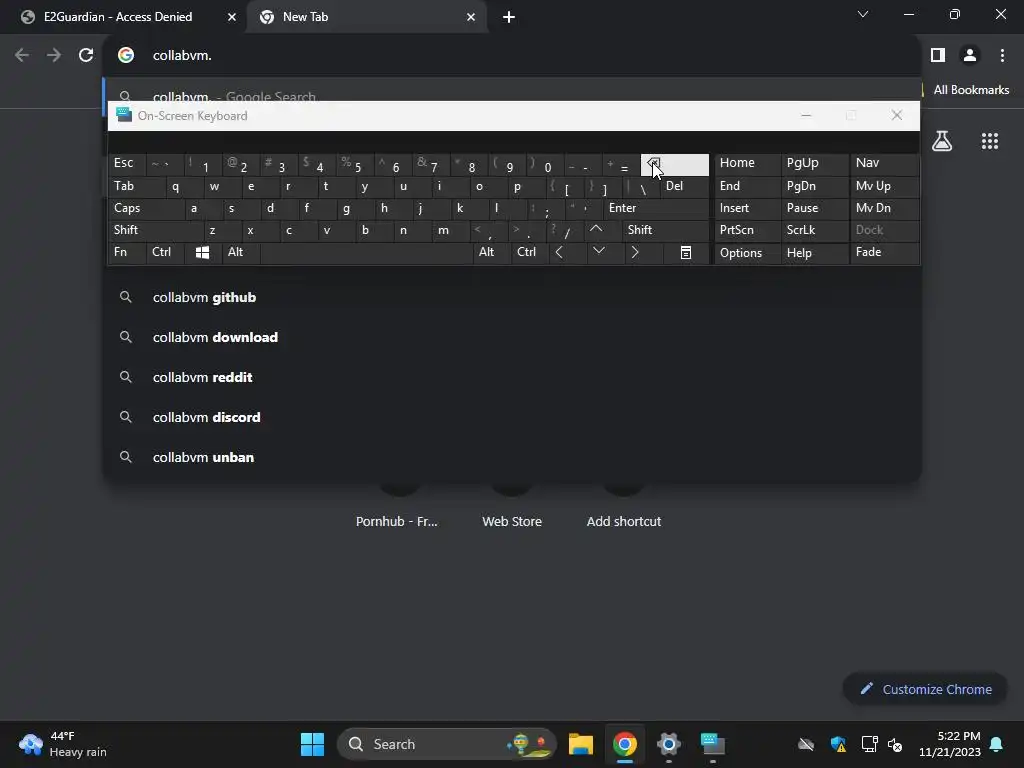Open the Chrome three-dot menu
The width and height of the screenshot is (1024, 768).
pyautogui.click(x=1002, y=56)
